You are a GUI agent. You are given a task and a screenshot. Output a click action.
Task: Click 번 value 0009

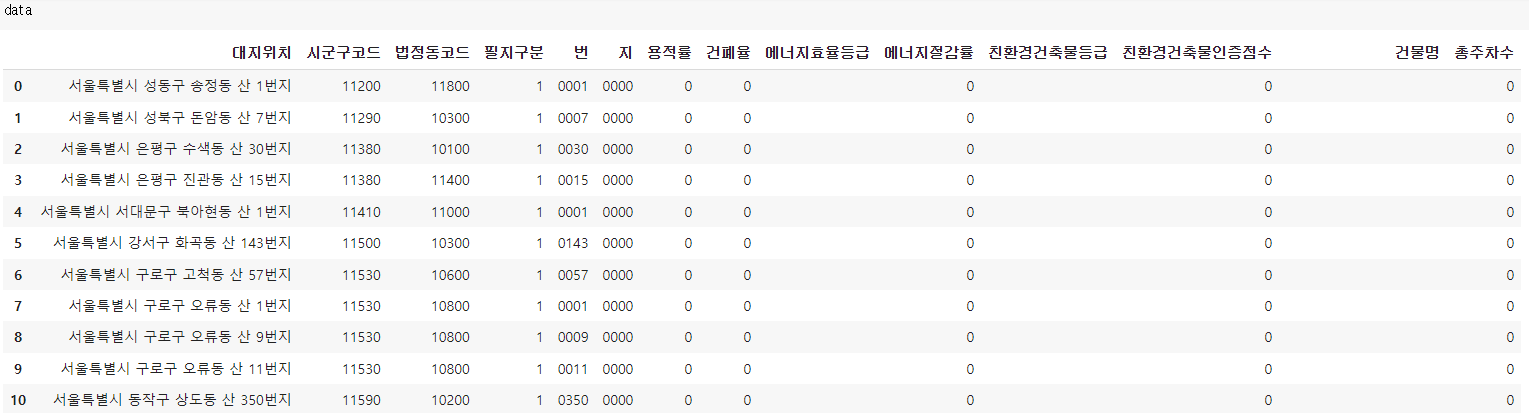(x=573, y=337)
